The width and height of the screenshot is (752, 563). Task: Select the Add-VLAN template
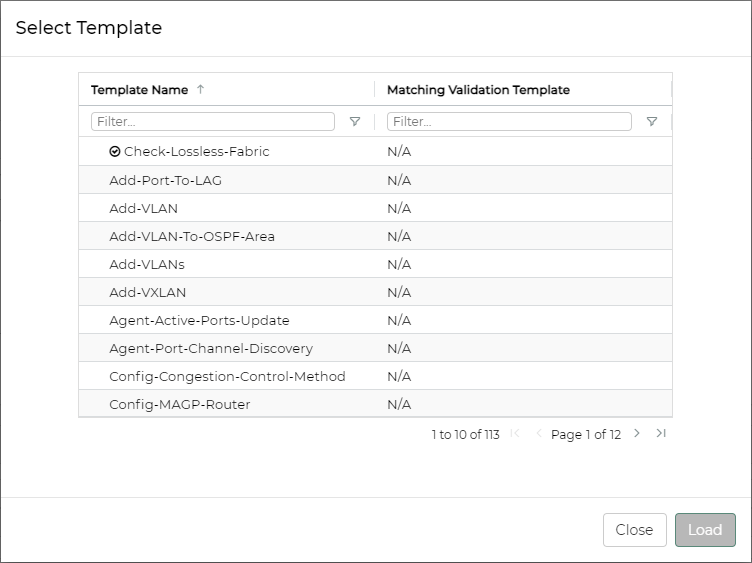[144, 208]
